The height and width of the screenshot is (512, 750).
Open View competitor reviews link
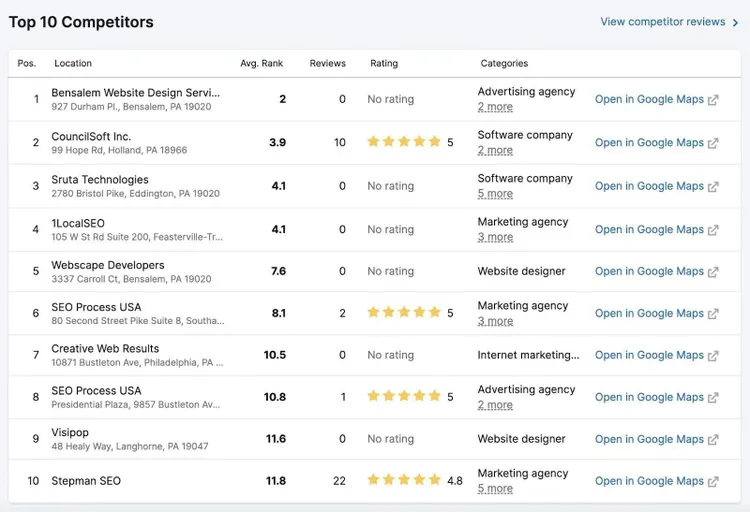[663, 22]
